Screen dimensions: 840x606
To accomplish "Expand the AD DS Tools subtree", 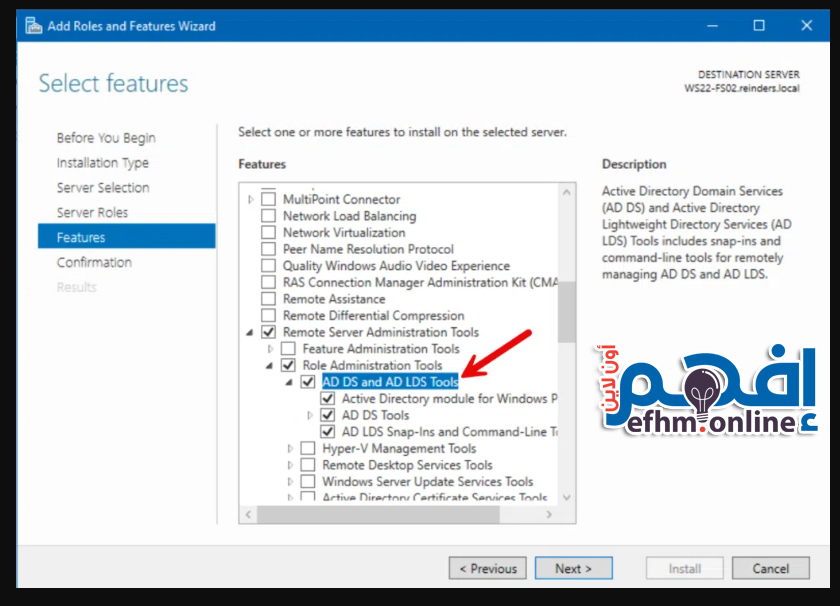I will [x=310, y=415].
